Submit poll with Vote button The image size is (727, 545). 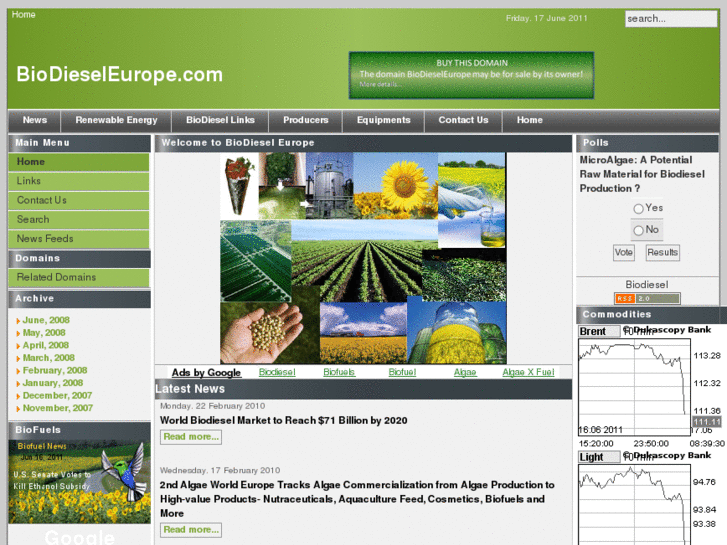click(624, 252)
